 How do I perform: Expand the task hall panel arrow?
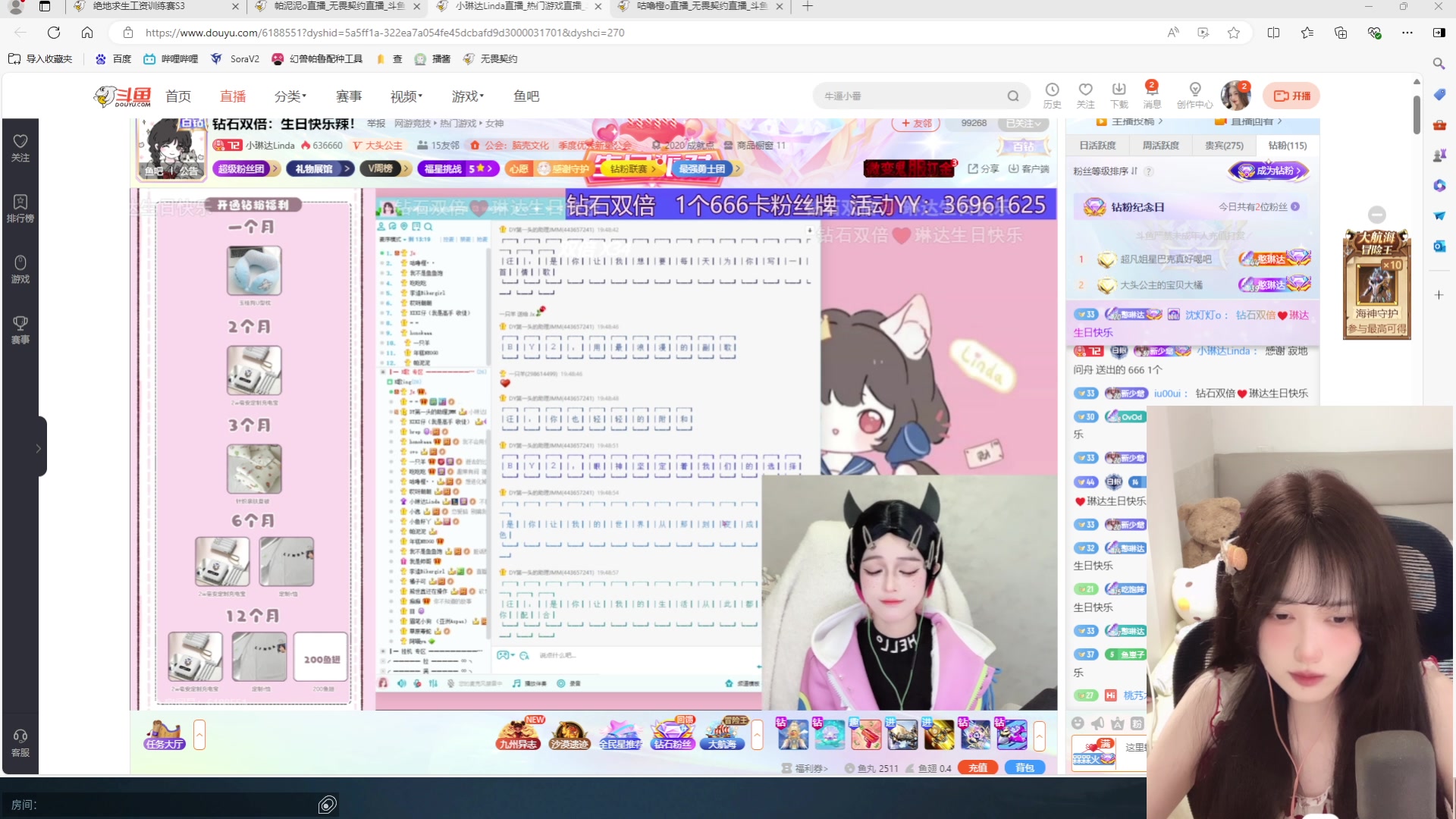(x=199, y=735)
